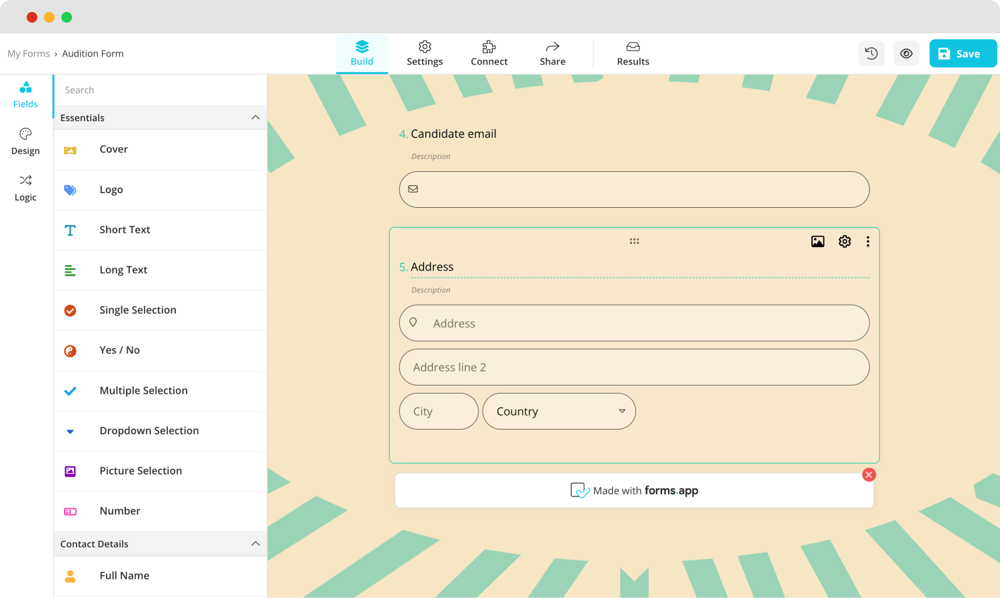Image resolution: width=1000 pixels, height=598 pixels.
Task: Click the eye preview icon
Action: coord(906,54)
